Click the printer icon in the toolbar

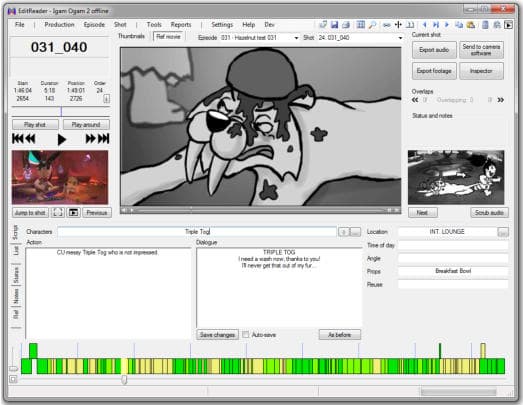tap(346, 25)
